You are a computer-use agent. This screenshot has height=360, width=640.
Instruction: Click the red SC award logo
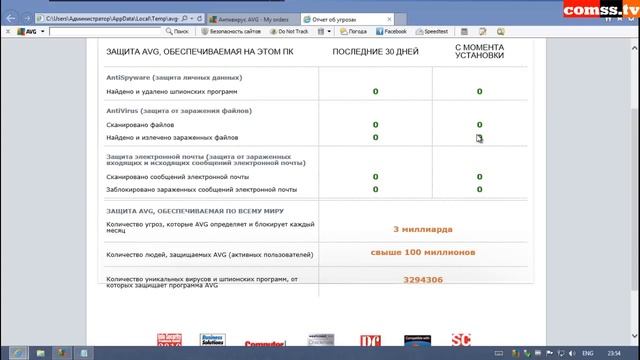(x=461, y=339)
